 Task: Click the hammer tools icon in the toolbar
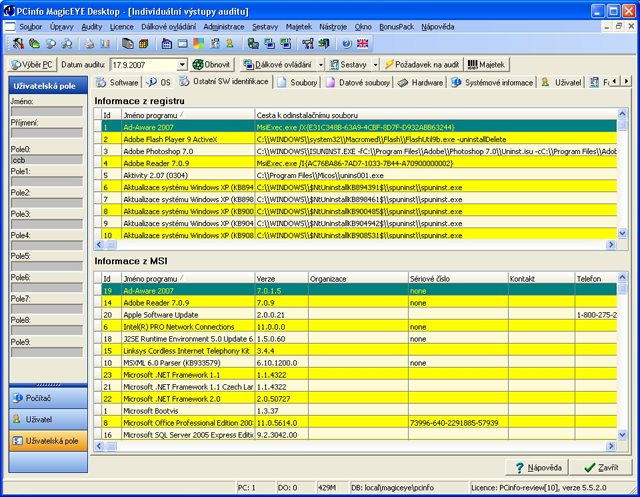click(x=18, y=44)
